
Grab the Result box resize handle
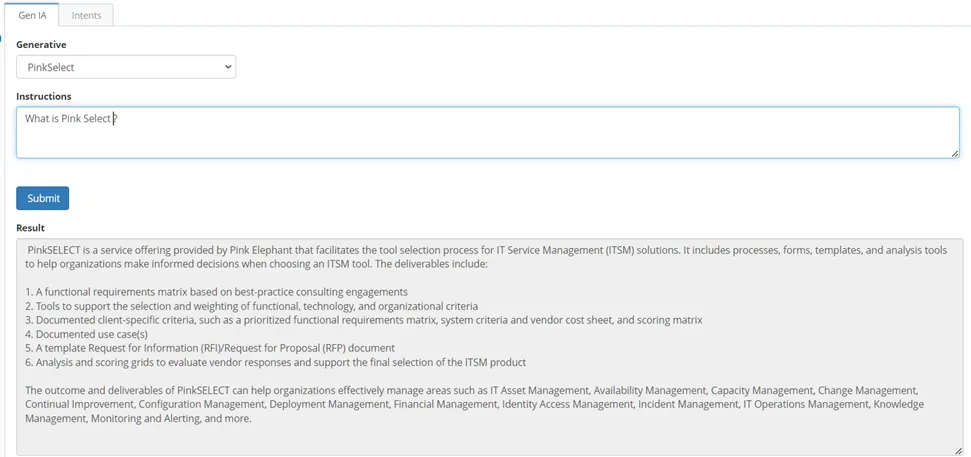(x=959, y=451)
